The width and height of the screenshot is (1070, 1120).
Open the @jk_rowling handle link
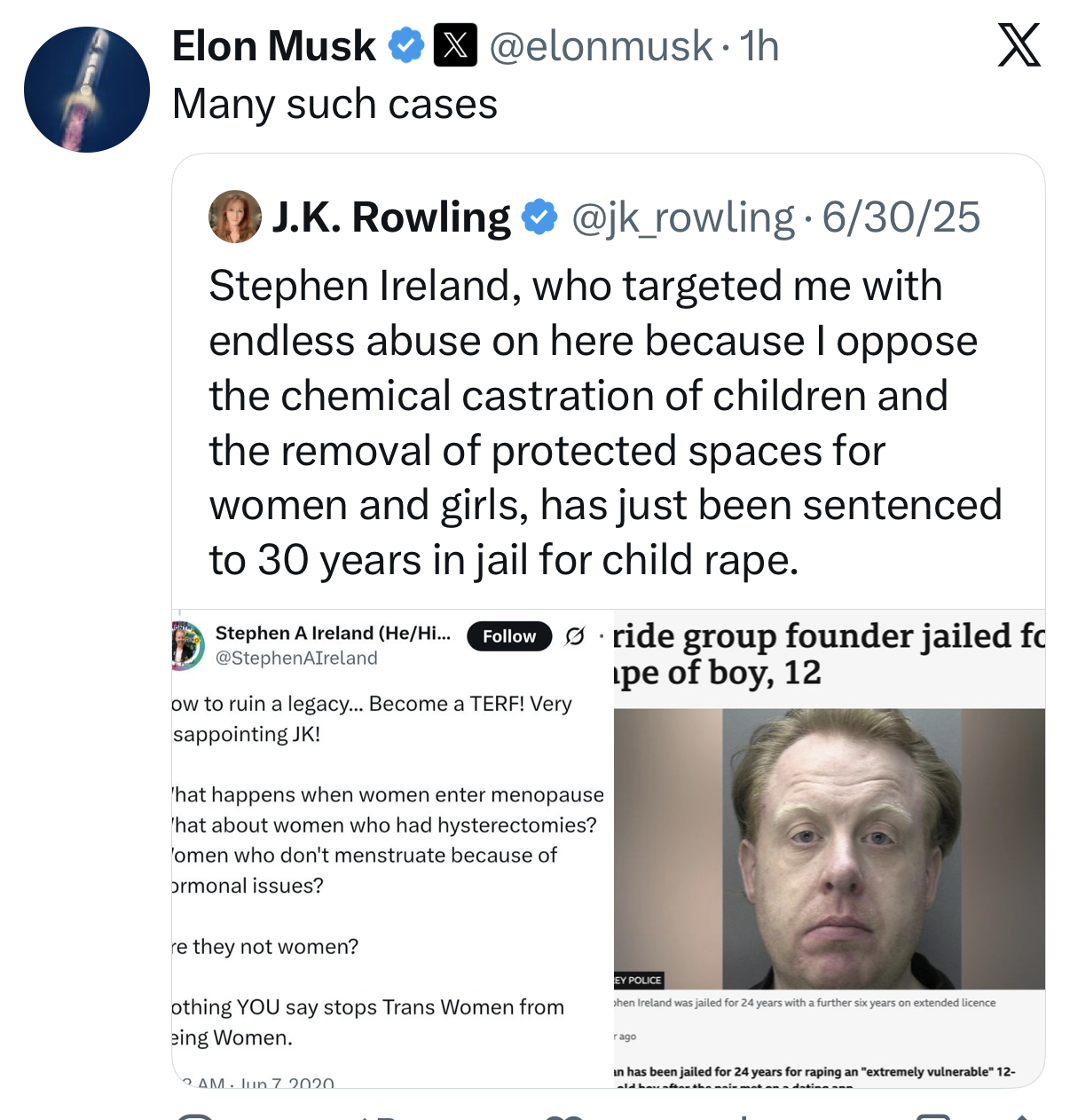(685, 216)
